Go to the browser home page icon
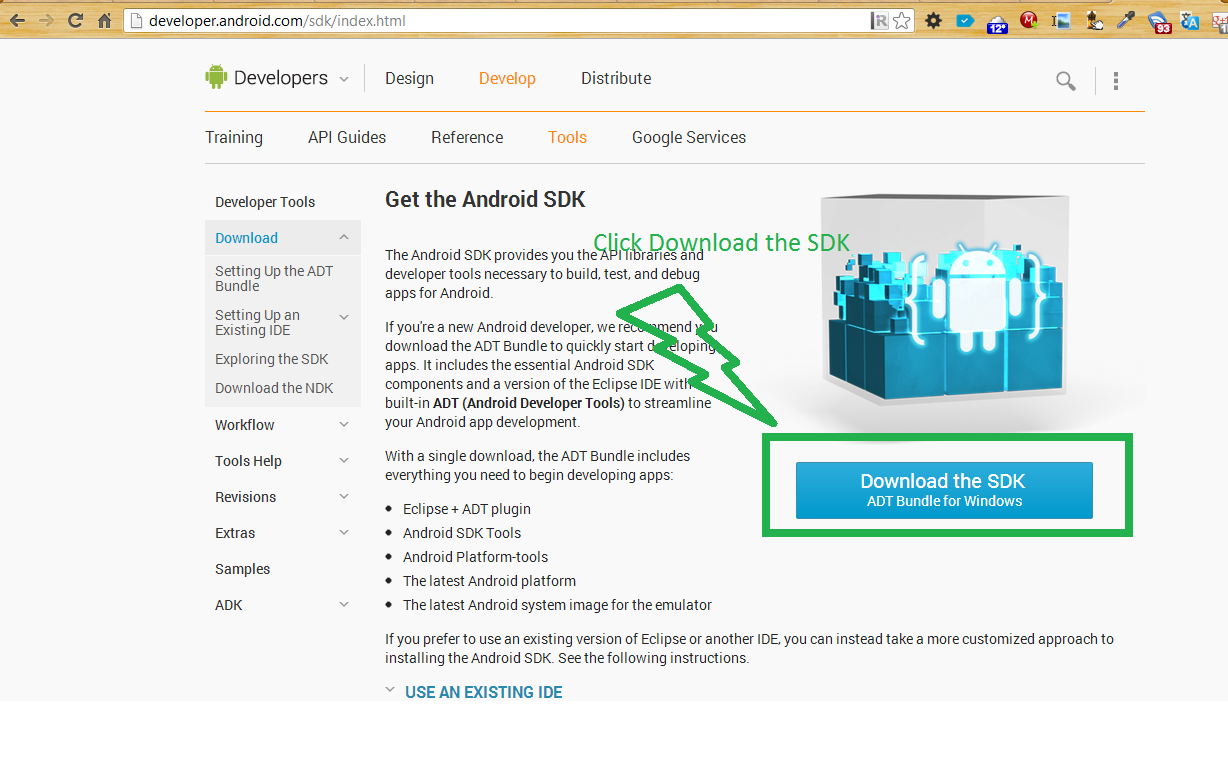The width and height of the screenshot is (1228, 766). point(104,20)
